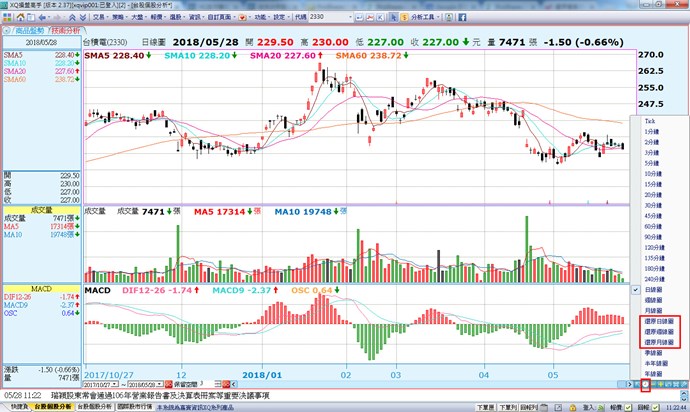Screen dimensions: 690x412
Task: Open the date range dropdown 2017/10/27
Action: pos(103,384)
